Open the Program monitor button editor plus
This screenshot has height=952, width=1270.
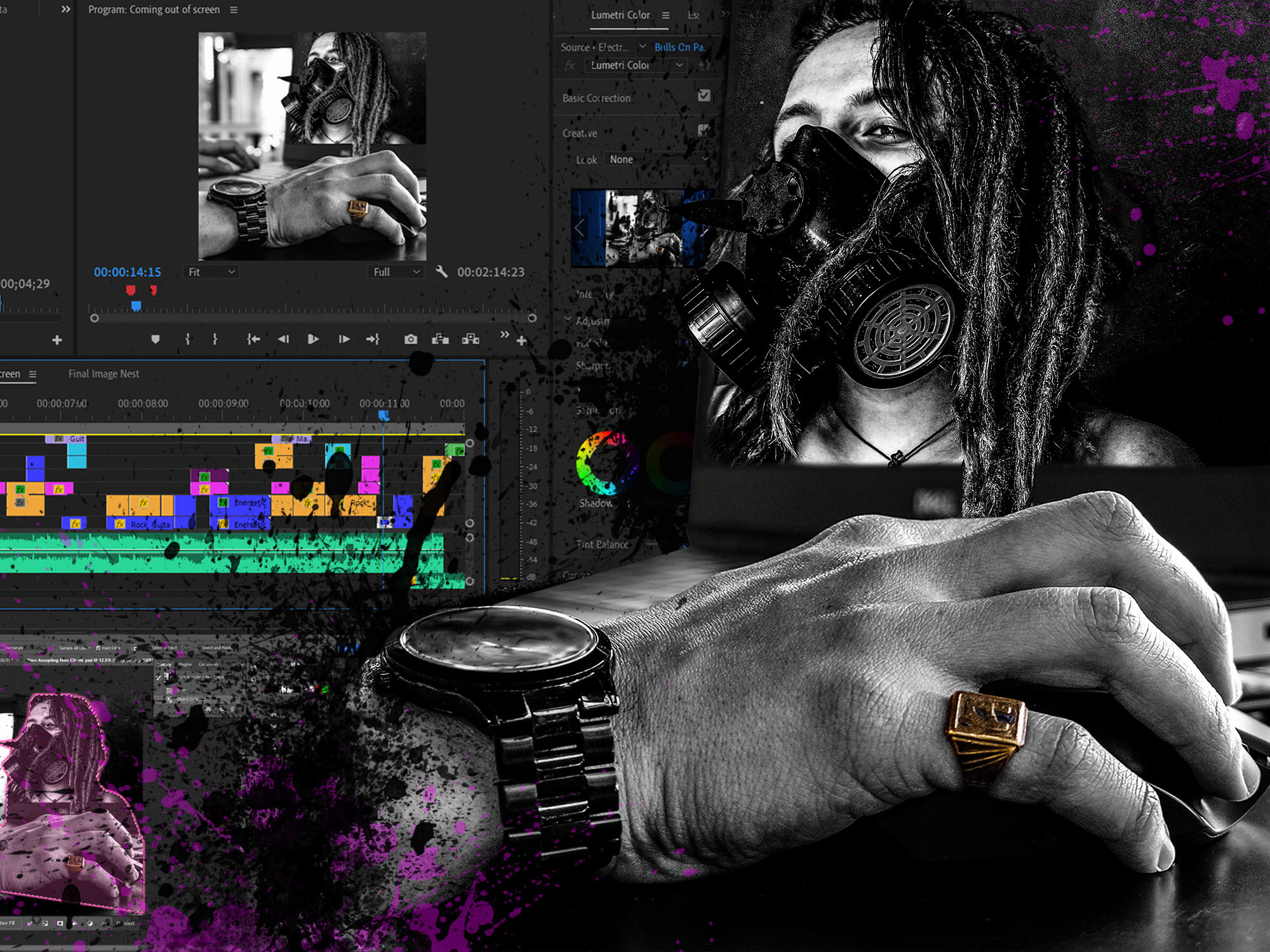(521, 341)
